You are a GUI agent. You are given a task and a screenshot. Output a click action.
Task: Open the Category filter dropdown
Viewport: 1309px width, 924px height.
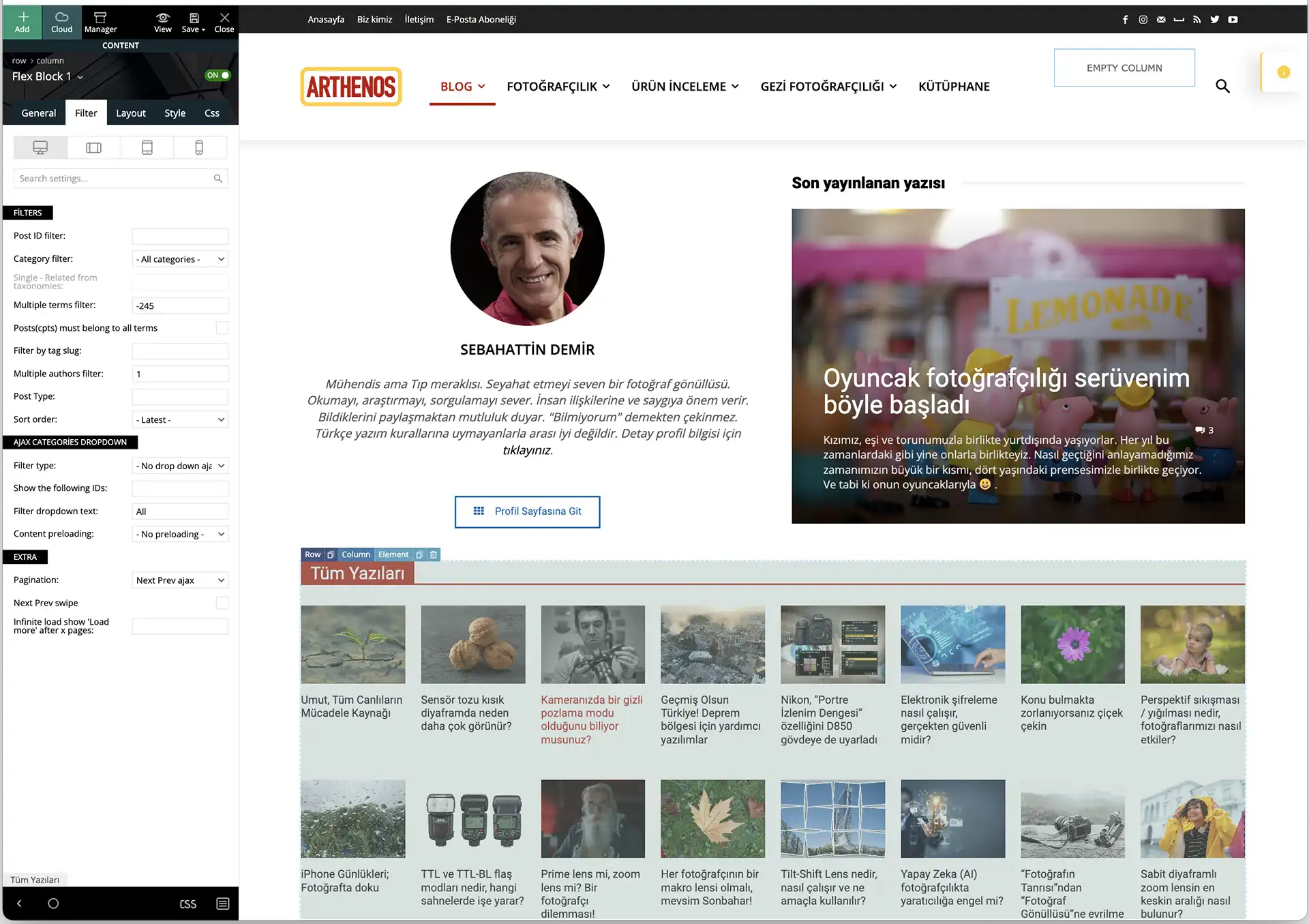coord(180,259)
